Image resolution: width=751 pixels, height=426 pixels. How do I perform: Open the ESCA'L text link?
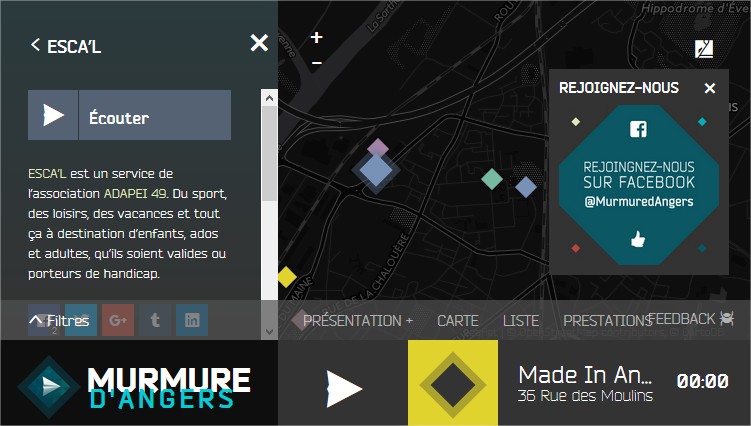click(47, 173)
